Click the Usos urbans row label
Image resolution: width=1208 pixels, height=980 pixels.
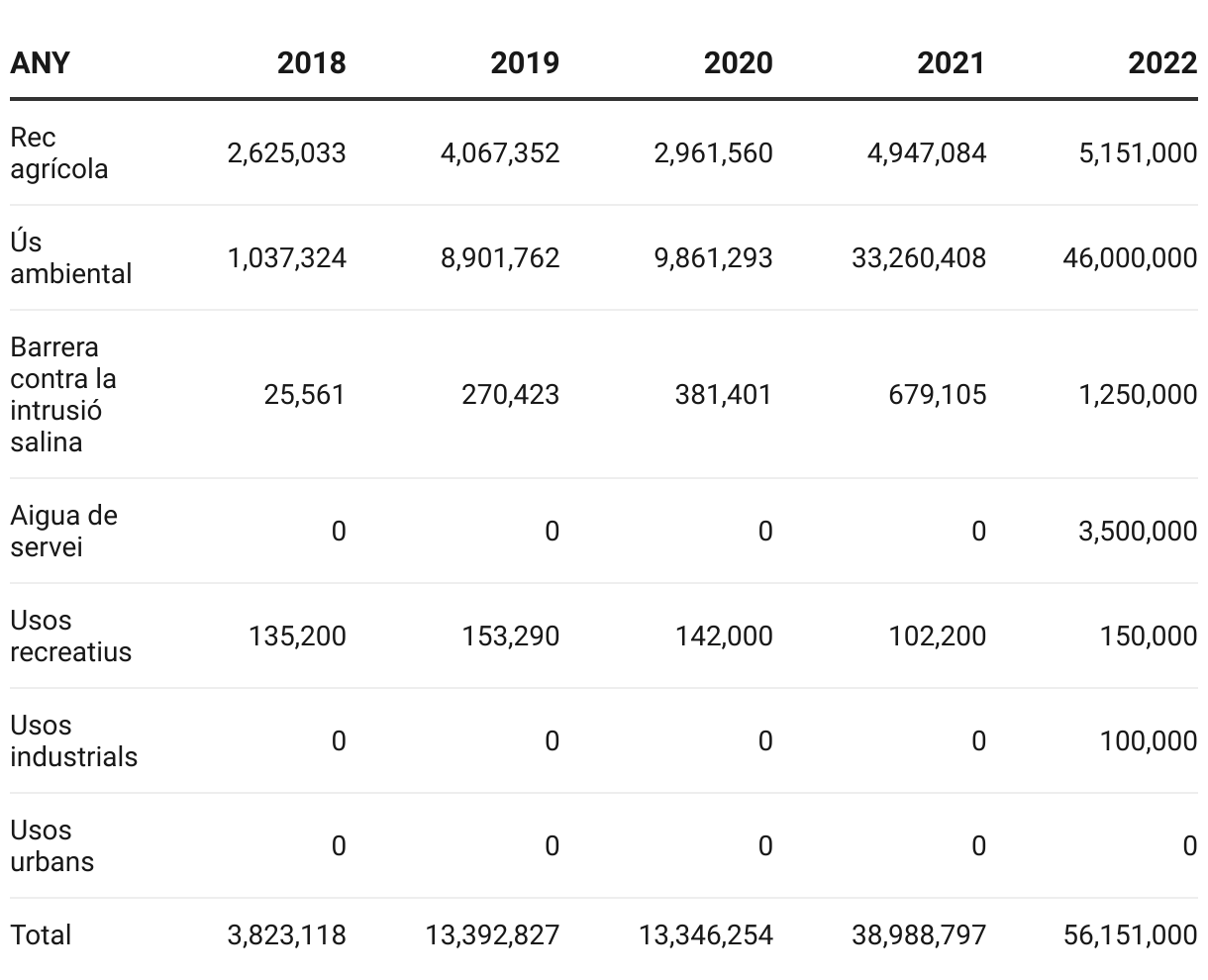[51, 845]
